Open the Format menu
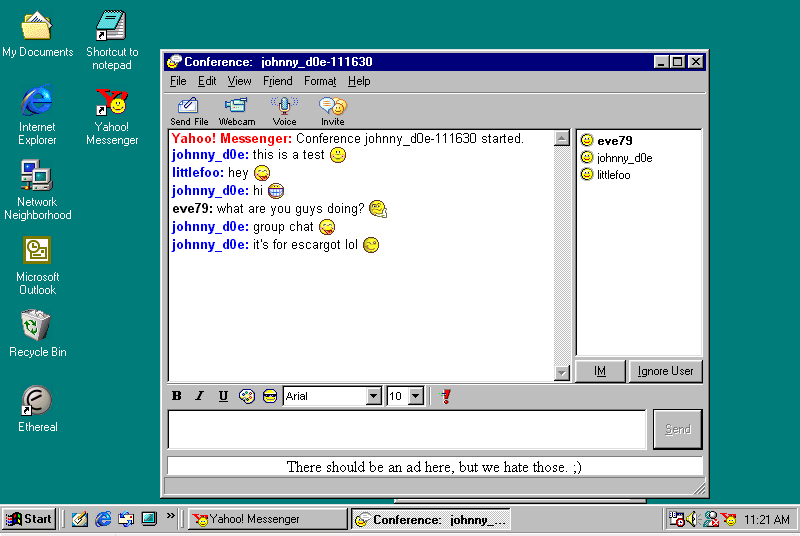Viewport: 800px width, 536px height. (320, 81)
